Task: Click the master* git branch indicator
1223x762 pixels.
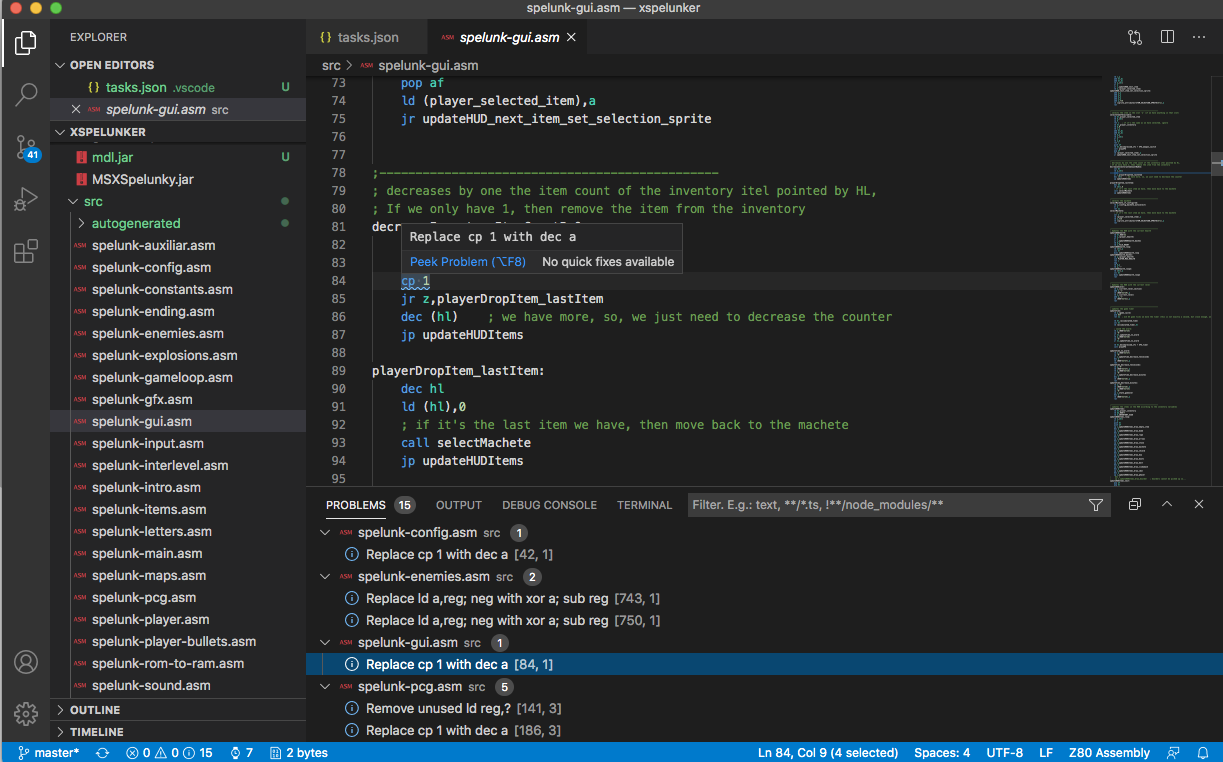Action: point(46,752)
